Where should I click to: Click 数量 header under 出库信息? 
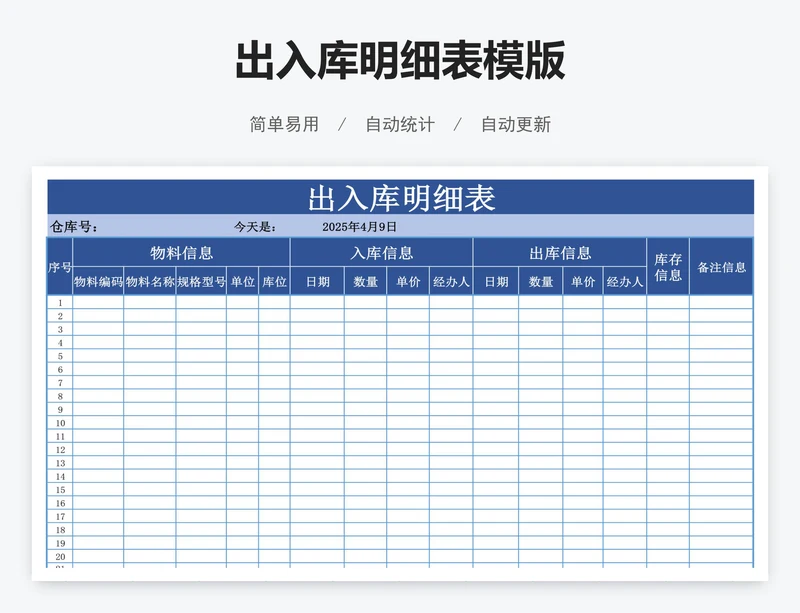click(x=540, y=281)
